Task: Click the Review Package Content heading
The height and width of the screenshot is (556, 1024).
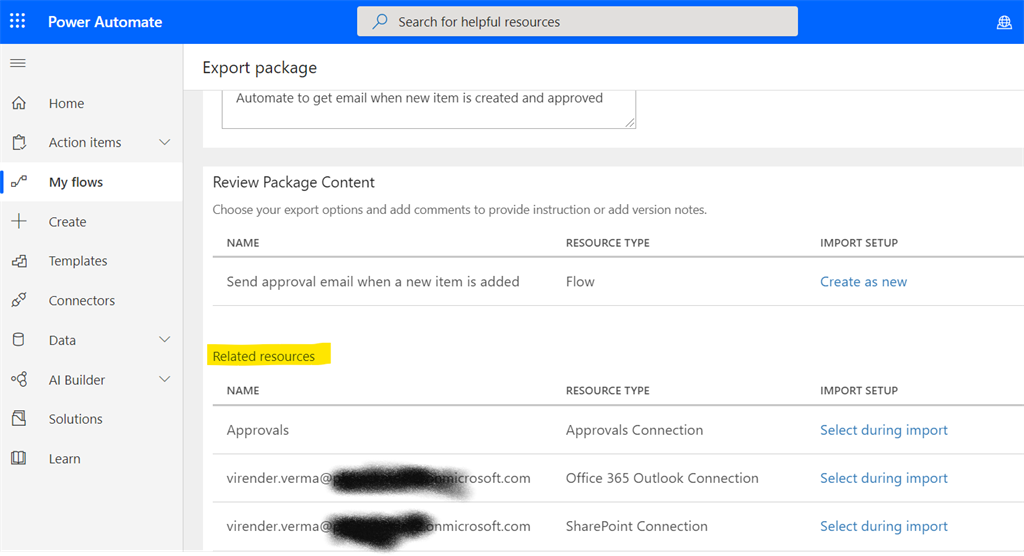Action: click(293, 182)
